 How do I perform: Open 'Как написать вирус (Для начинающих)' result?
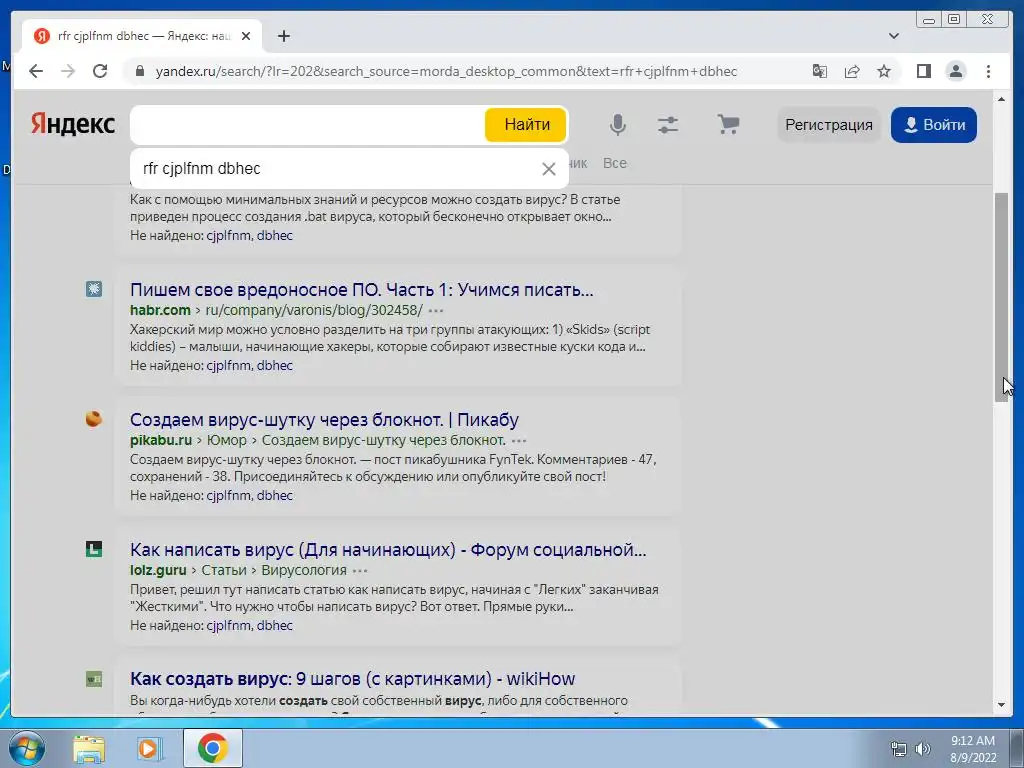[388, 549]
